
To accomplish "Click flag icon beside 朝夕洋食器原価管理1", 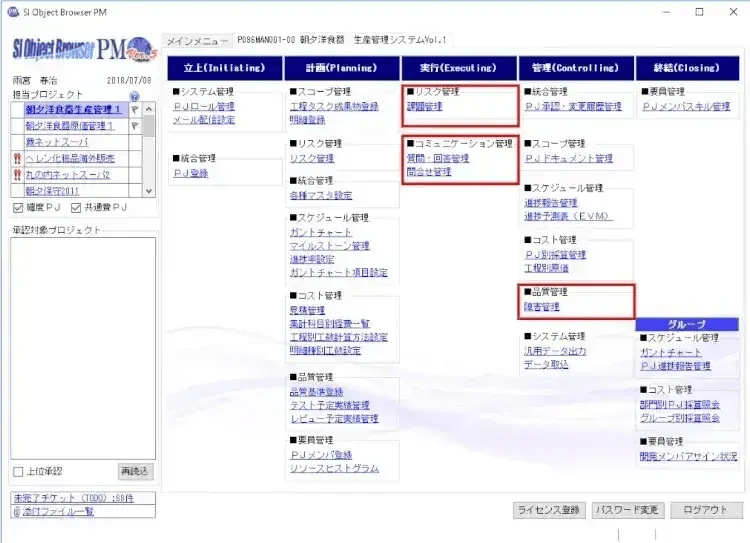I will coord(135,126).
